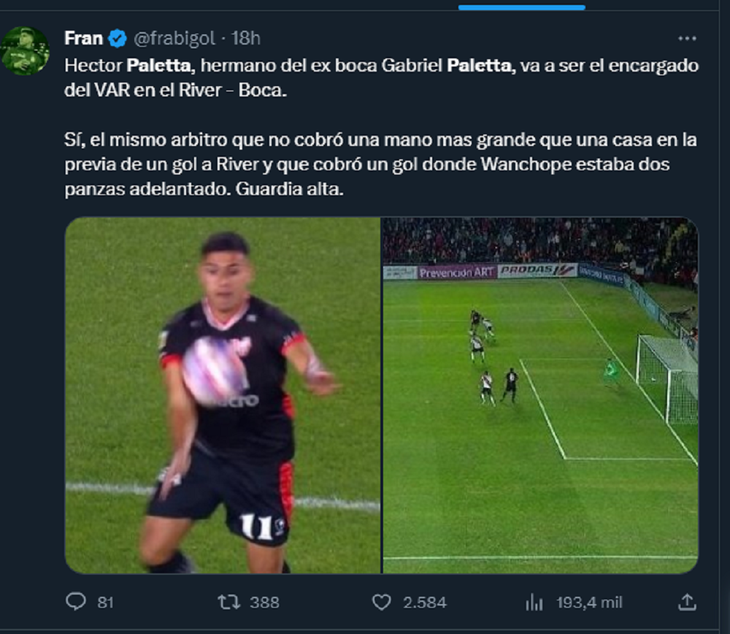
Task: Select the active tab with the blue underline
Action: (521, 7)
